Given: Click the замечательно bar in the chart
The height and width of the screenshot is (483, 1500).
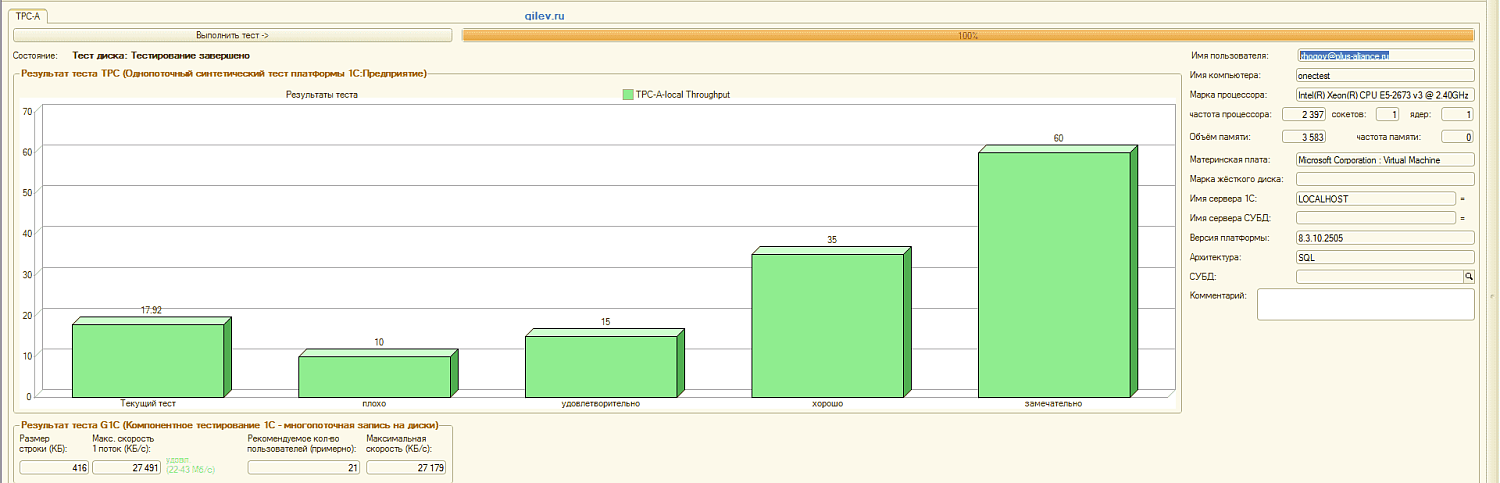Looking at the screenshot, I should [x=1054, y=272].
